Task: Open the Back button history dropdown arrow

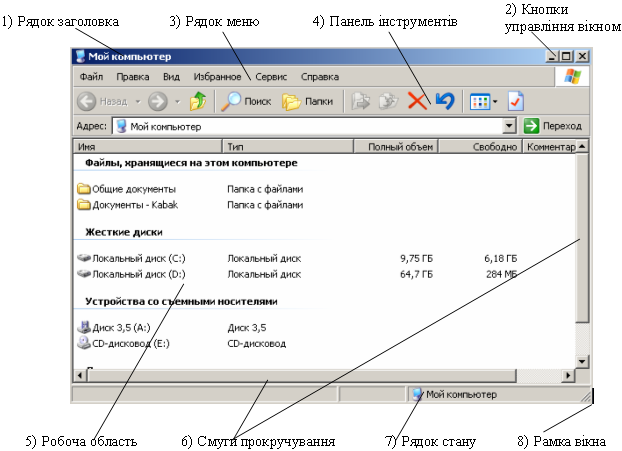Action: (138, 102)
